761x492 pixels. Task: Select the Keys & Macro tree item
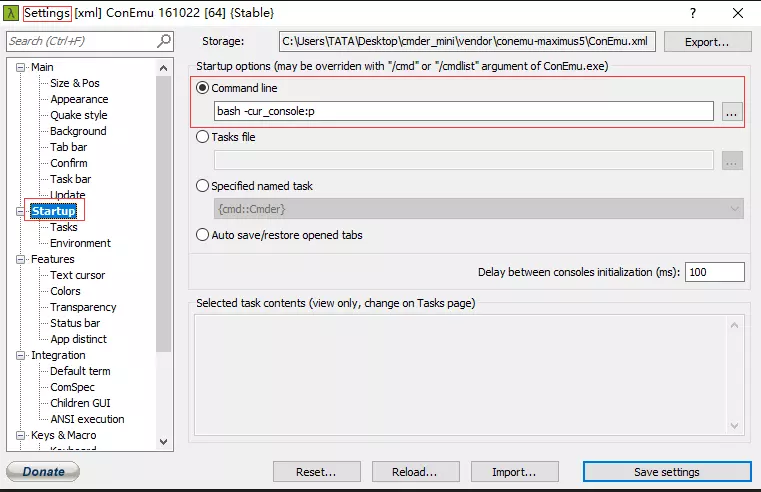pos(63,435)
